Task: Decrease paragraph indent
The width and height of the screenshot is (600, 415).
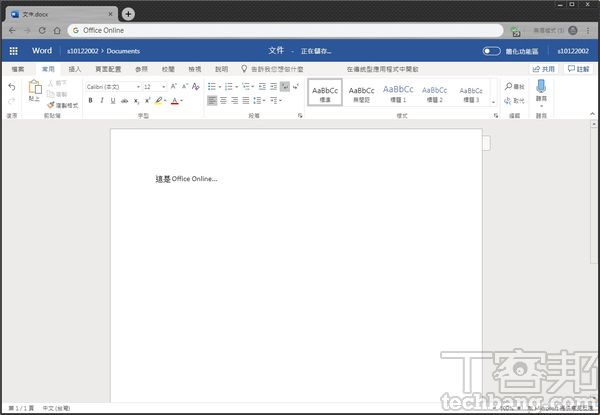Action: [262, 86]
